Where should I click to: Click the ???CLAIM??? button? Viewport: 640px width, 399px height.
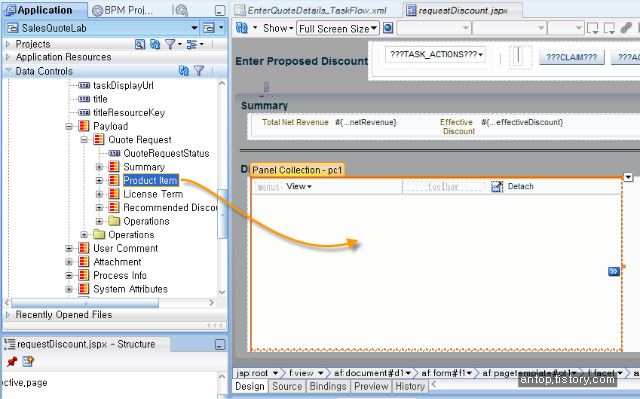point(571,57)
